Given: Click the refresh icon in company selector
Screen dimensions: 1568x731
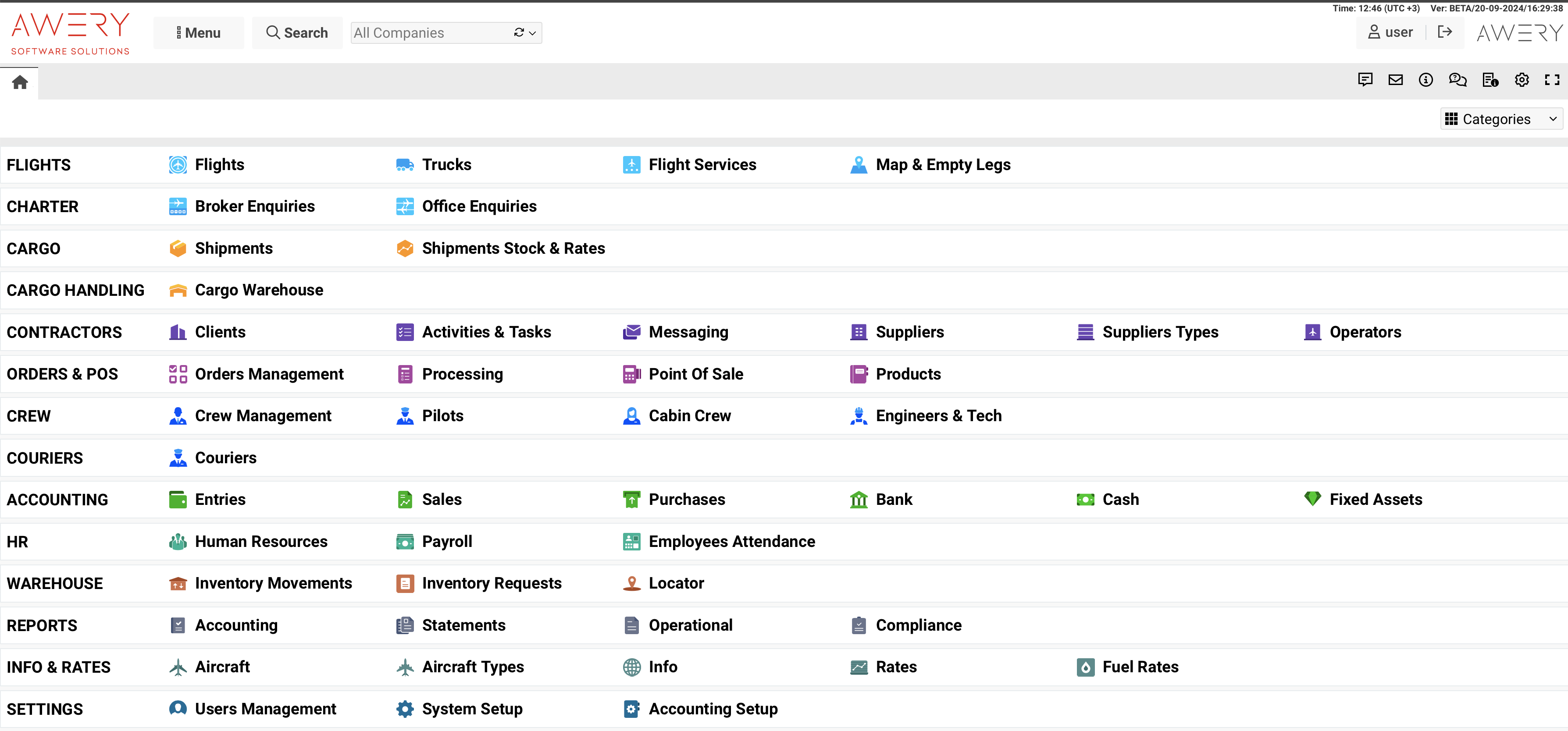Looking at the screenshot, I should [519, 33].
